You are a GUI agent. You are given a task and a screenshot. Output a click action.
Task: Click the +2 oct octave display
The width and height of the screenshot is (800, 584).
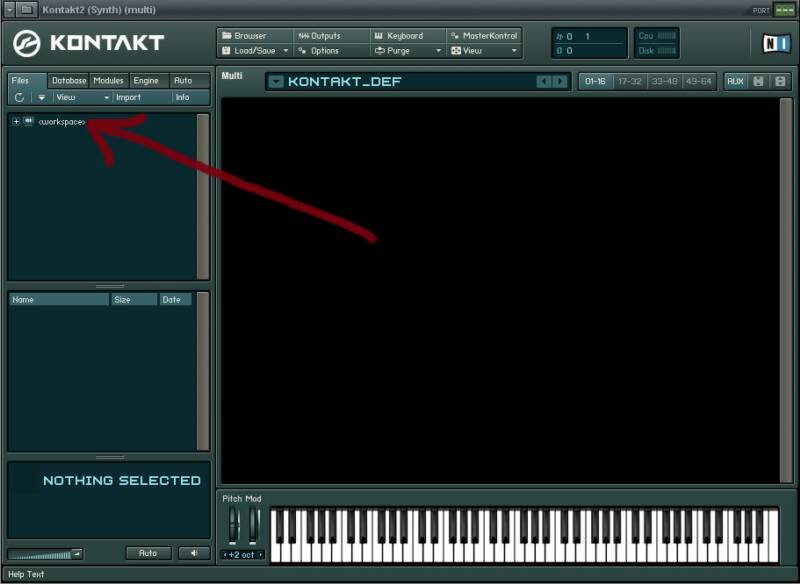coord(242,554)
